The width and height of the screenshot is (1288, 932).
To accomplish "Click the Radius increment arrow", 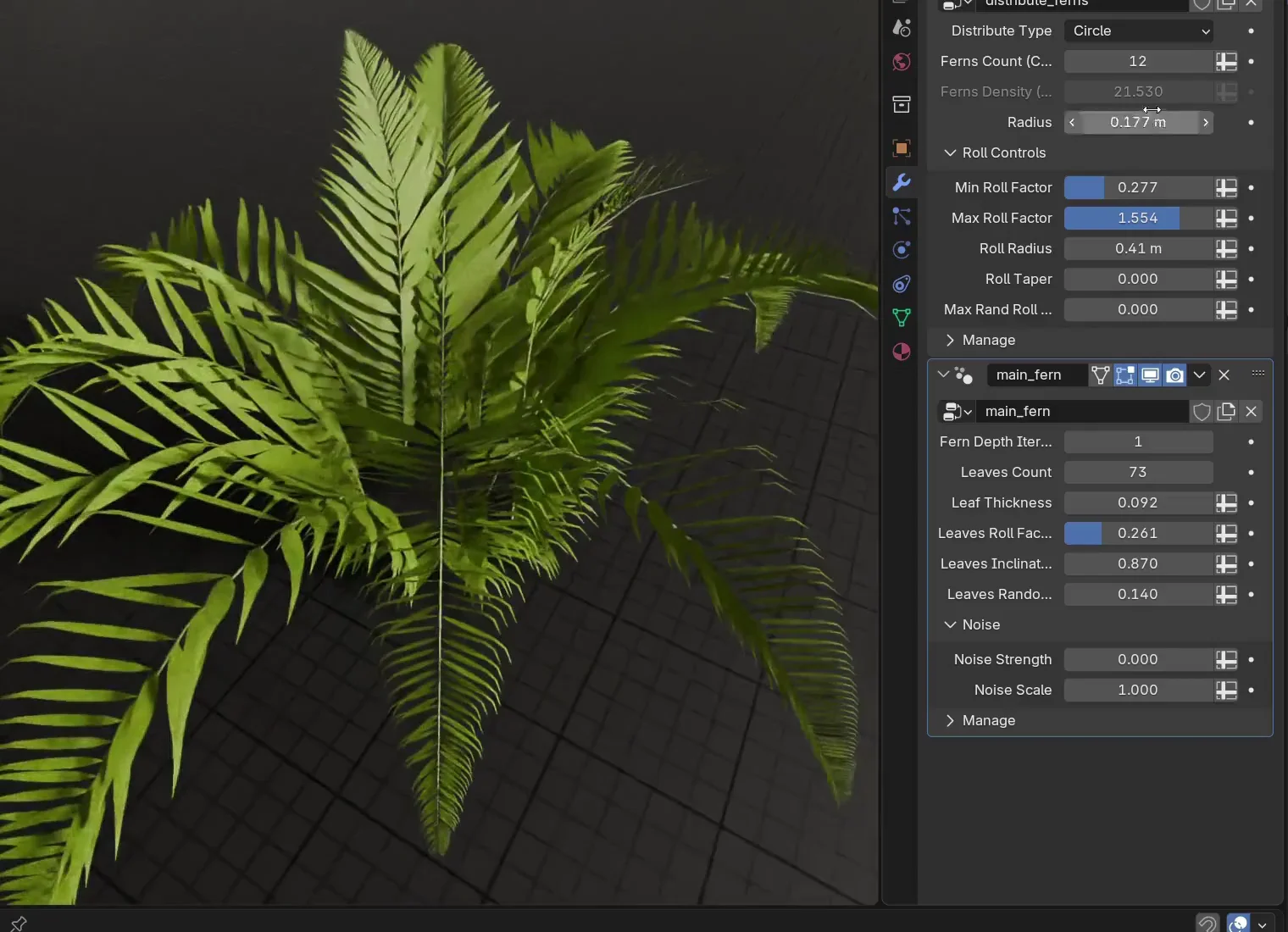I will [1205, 123].
